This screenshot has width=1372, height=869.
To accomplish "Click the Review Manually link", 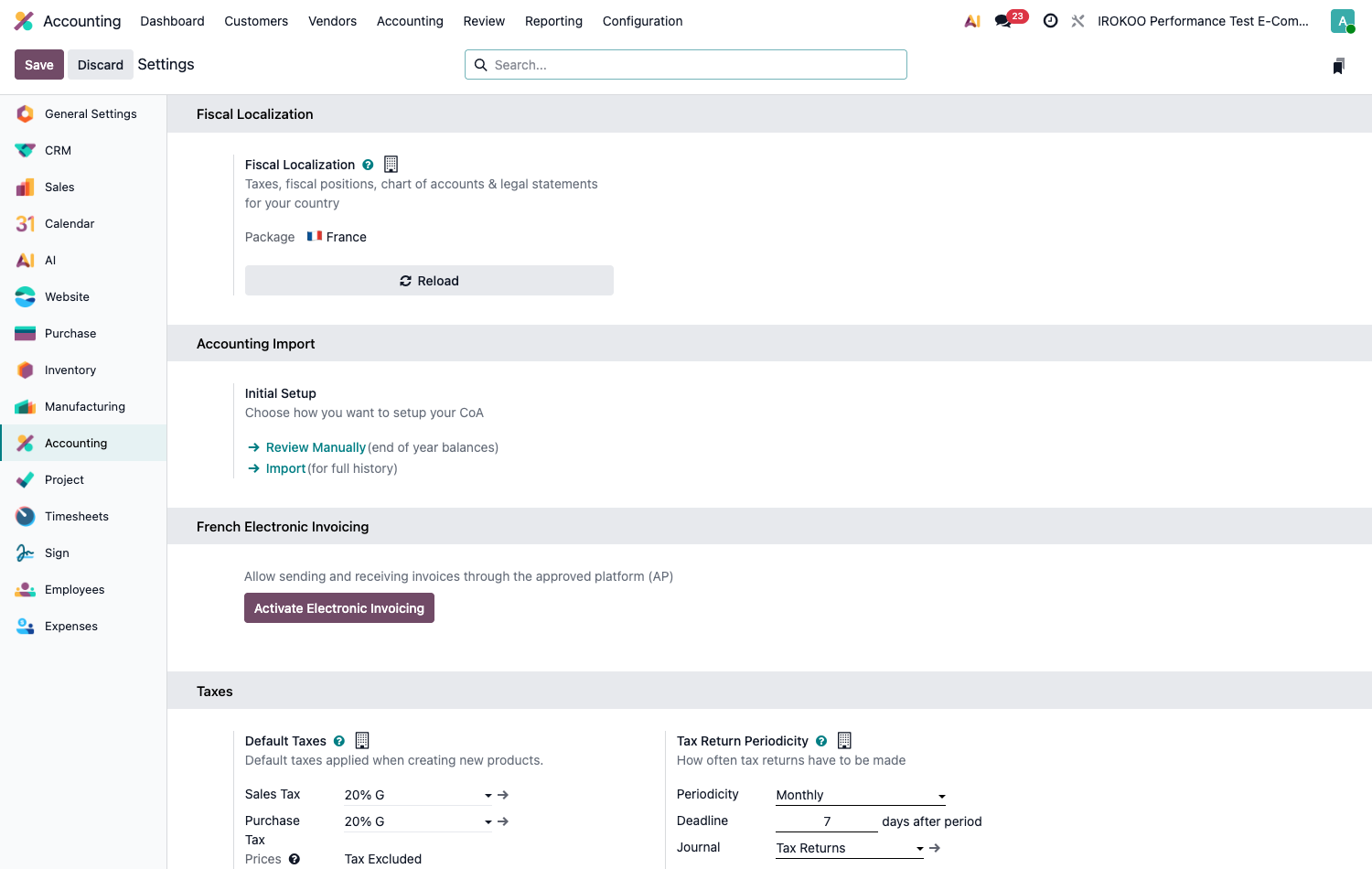I will tap(316, 447).
